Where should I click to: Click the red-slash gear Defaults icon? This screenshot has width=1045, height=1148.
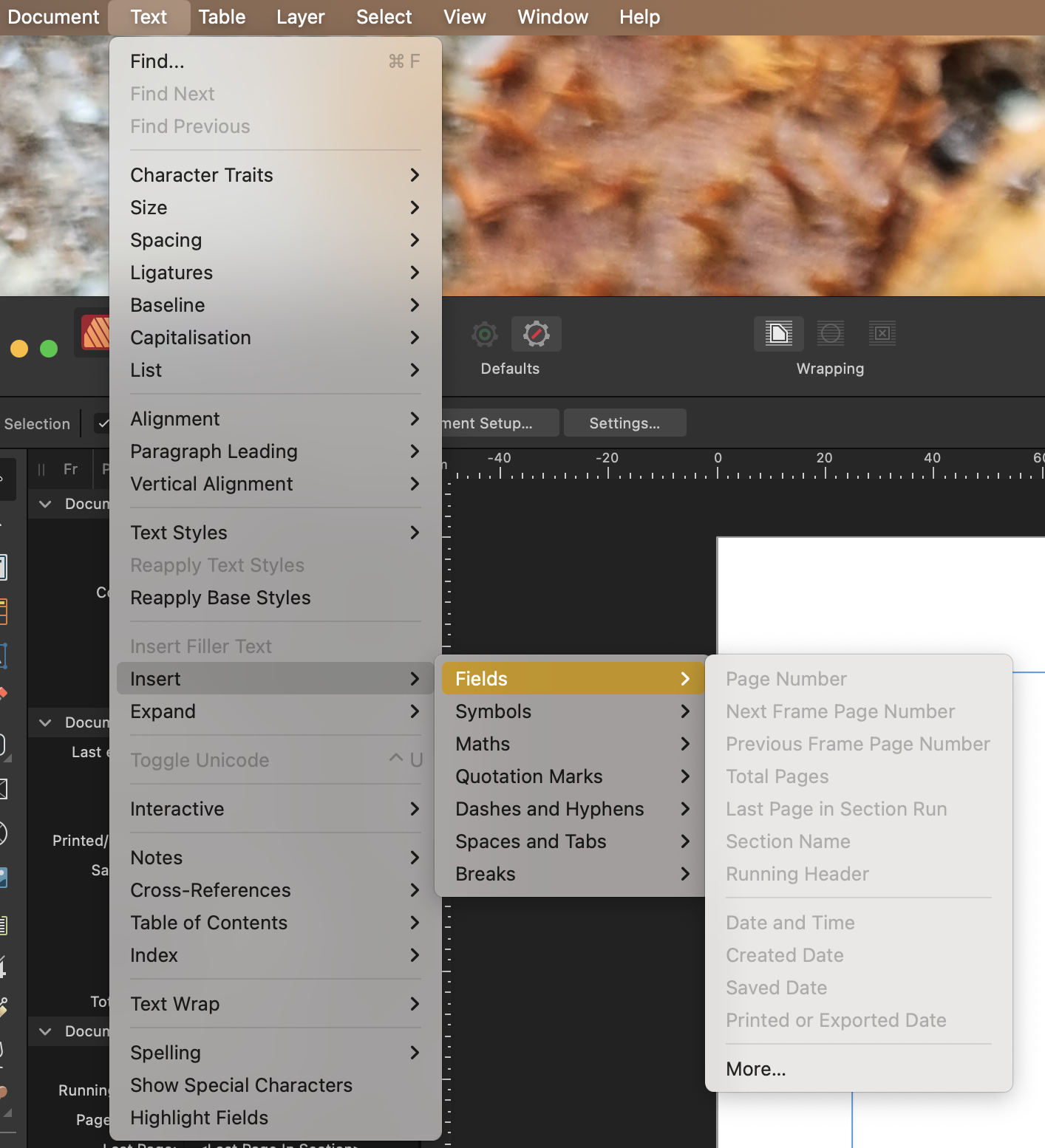coord(536,335)
